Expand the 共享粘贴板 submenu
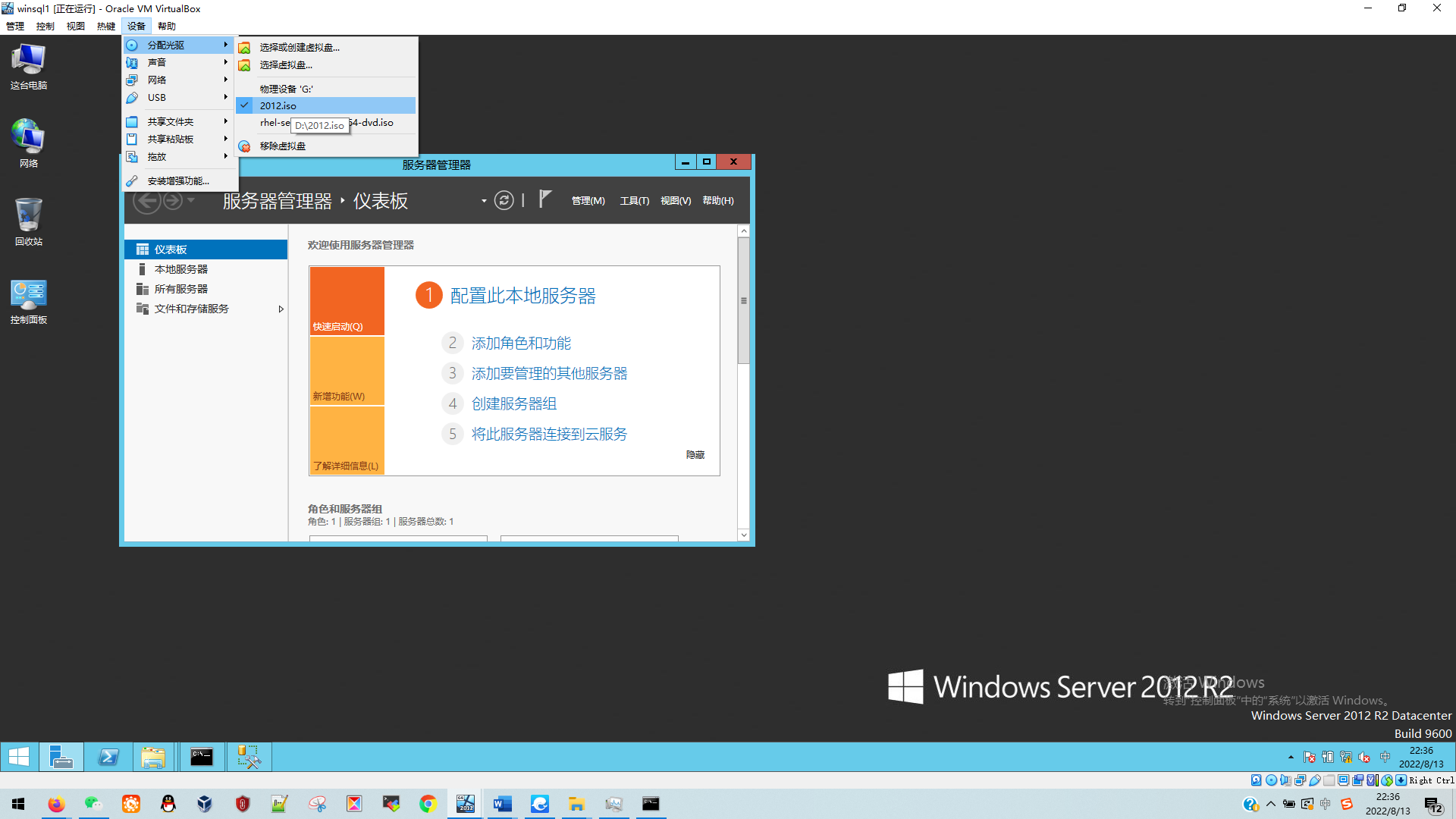The image size is (1456, 819). [x=178, y=139]
